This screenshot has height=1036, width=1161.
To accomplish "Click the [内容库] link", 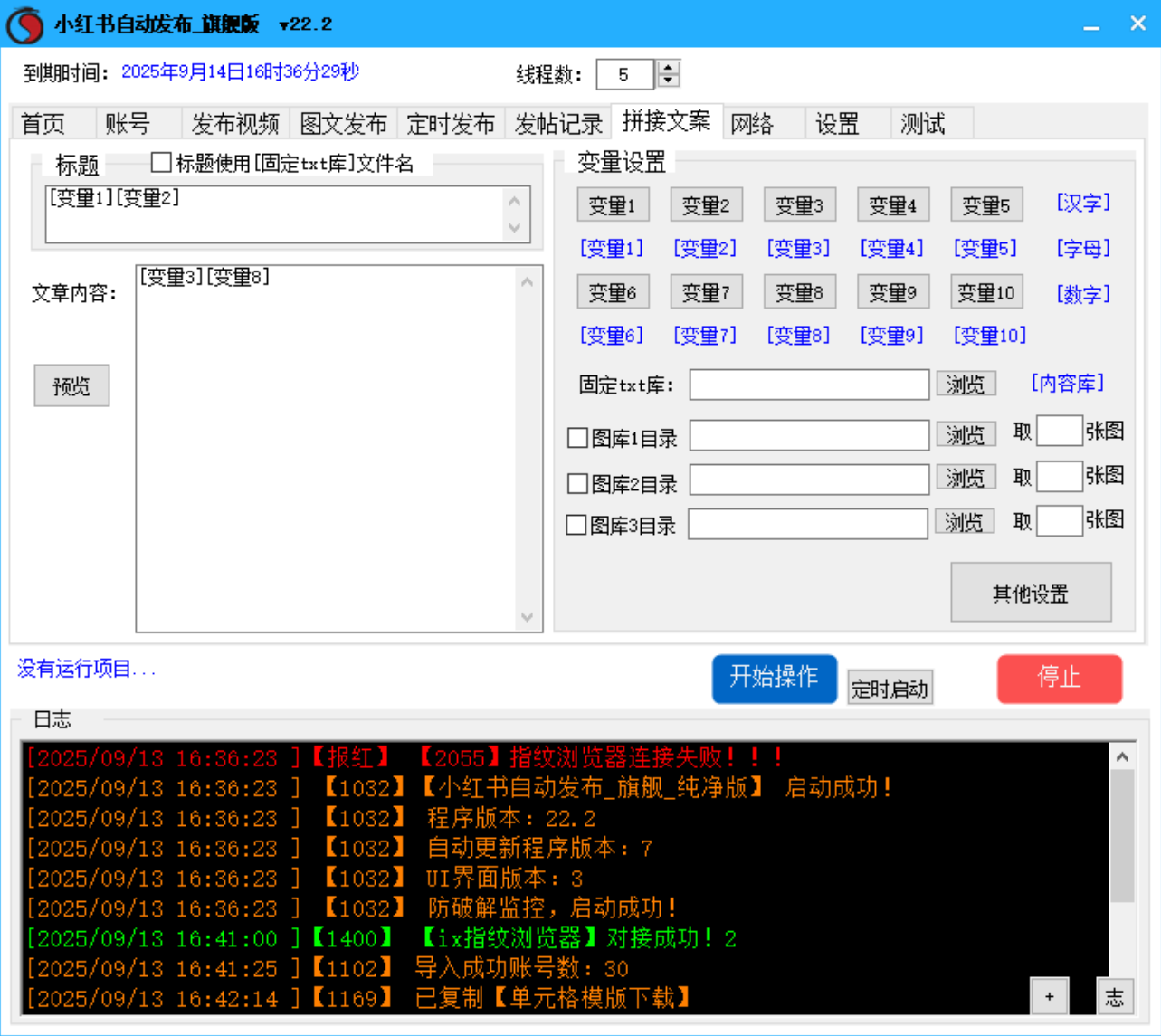I will pos(1067,384).
